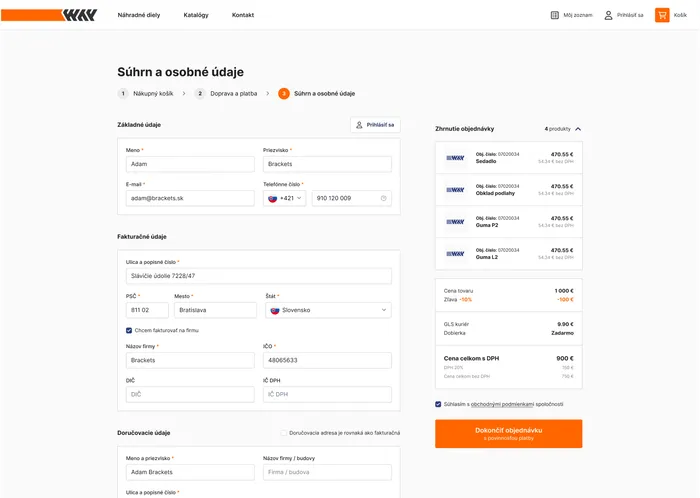The width and height of the screenshot is (700, 498).
Task: Click Firma / budova delivery field
Action: [327, 472]
